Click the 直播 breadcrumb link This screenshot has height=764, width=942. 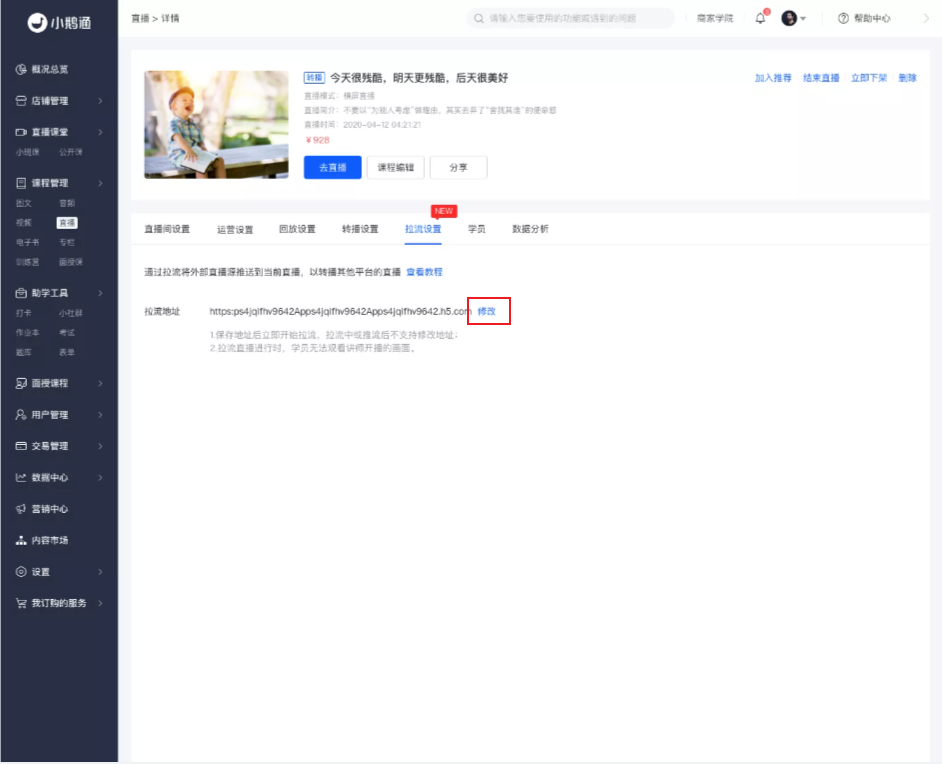[x=140, y=19]
